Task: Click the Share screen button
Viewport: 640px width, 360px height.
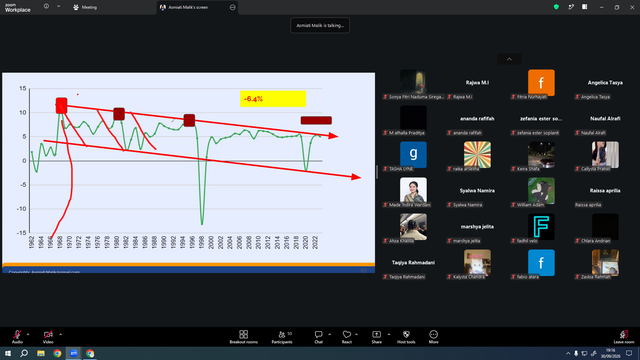Action: tap(376, 337)
